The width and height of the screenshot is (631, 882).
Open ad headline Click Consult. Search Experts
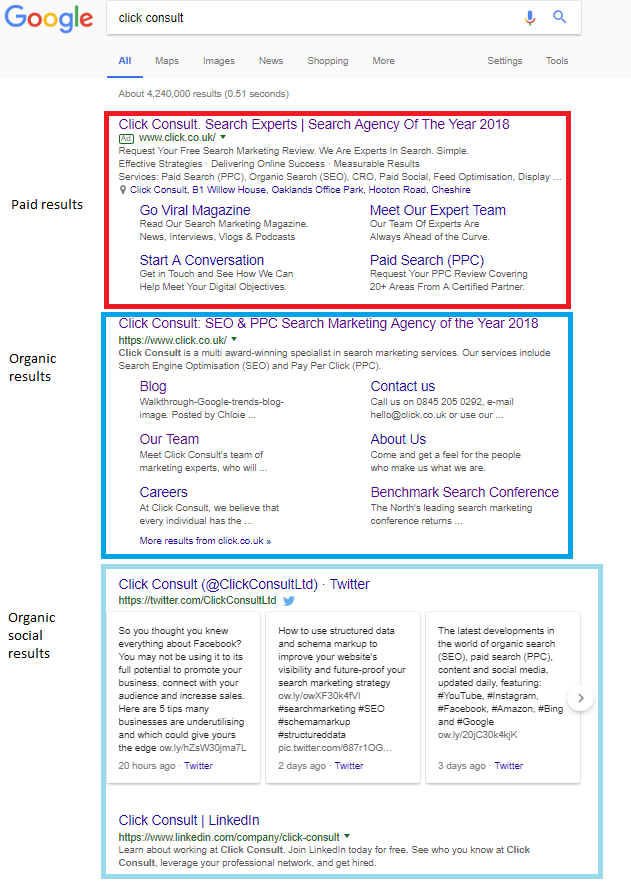[x=314, y=124]
